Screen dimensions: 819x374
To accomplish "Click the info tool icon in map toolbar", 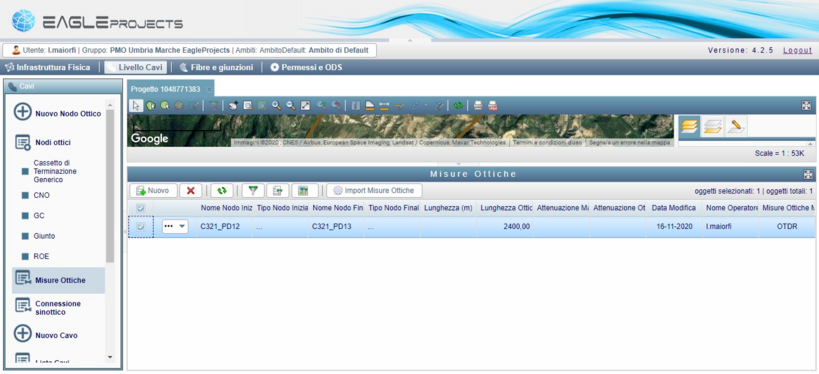I will pos(355,106).
